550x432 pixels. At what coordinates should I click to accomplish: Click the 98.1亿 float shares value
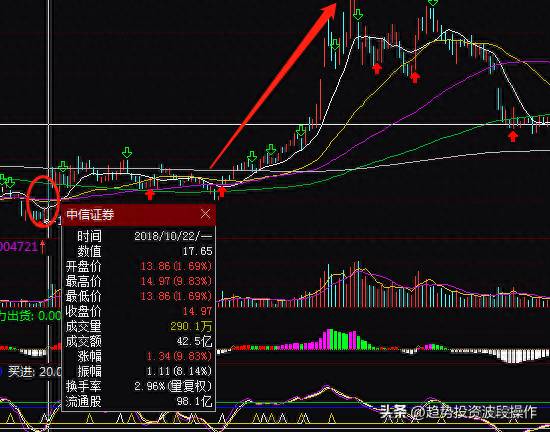[x=194, y=401]
